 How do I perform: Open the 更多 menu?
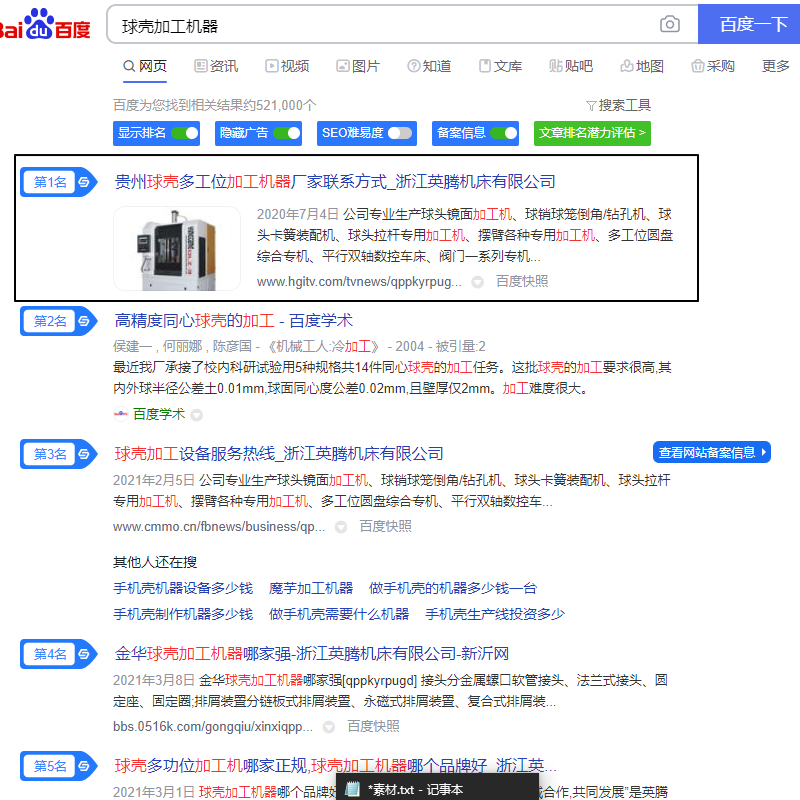click(775, 66)
